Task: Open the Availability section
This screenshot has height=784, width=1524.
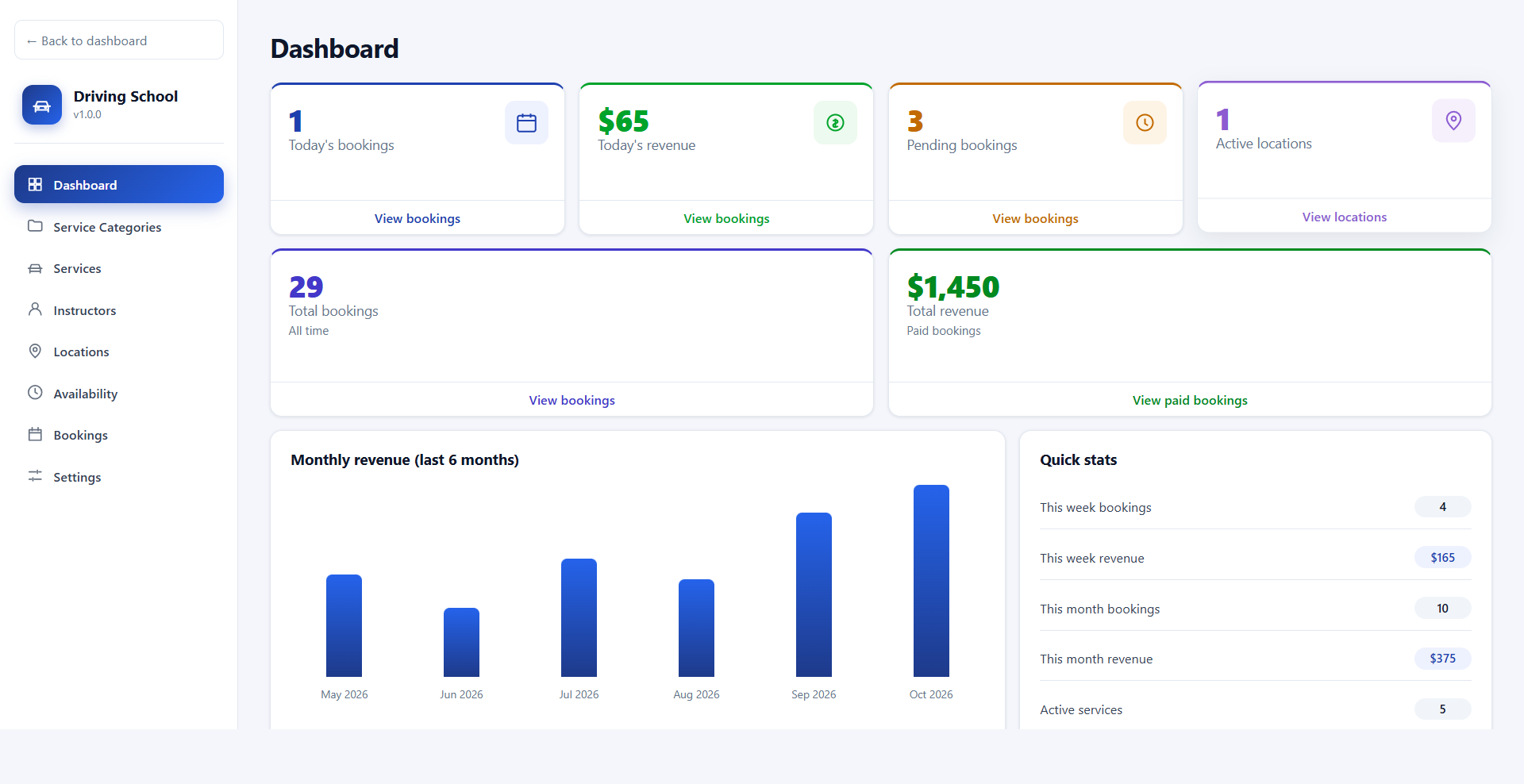Action: click(119, 394)
